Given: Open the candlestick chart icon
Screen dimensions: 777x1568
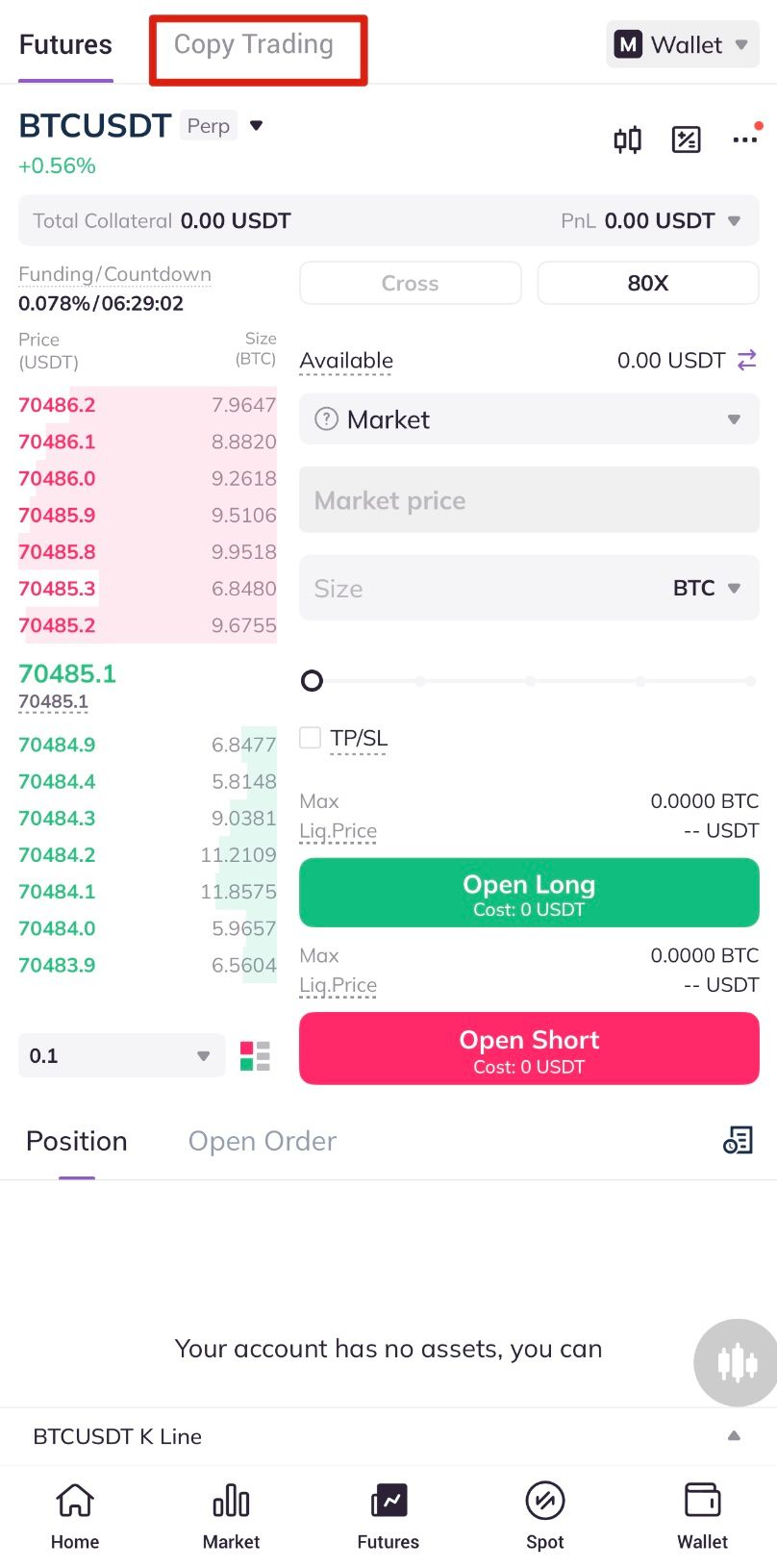Looking at the screenshot, I should (x=628, y=140).
